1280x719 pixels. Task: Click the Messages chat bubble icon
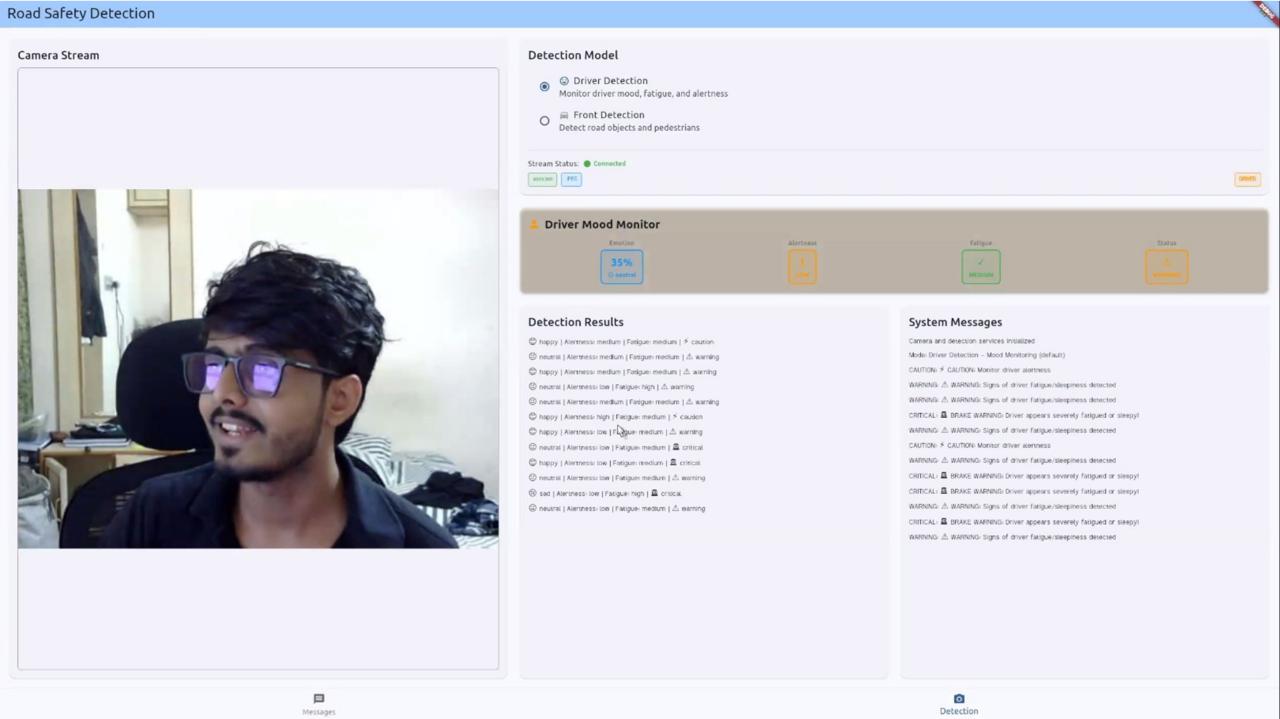tap(319, 698)
